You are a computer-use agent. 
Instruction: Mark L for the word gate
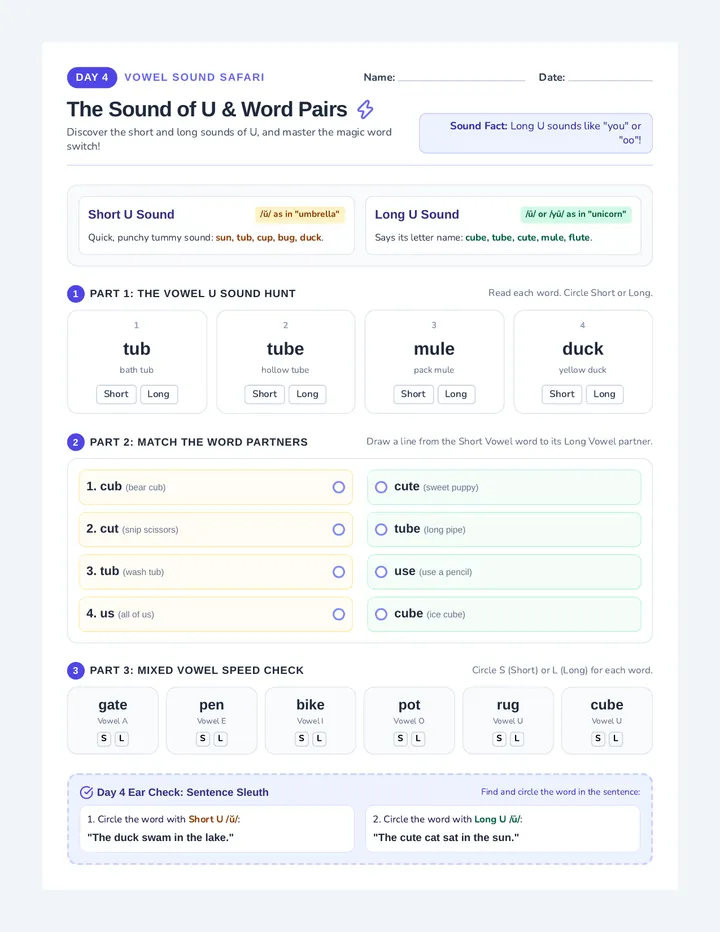(x=122, y=739)
